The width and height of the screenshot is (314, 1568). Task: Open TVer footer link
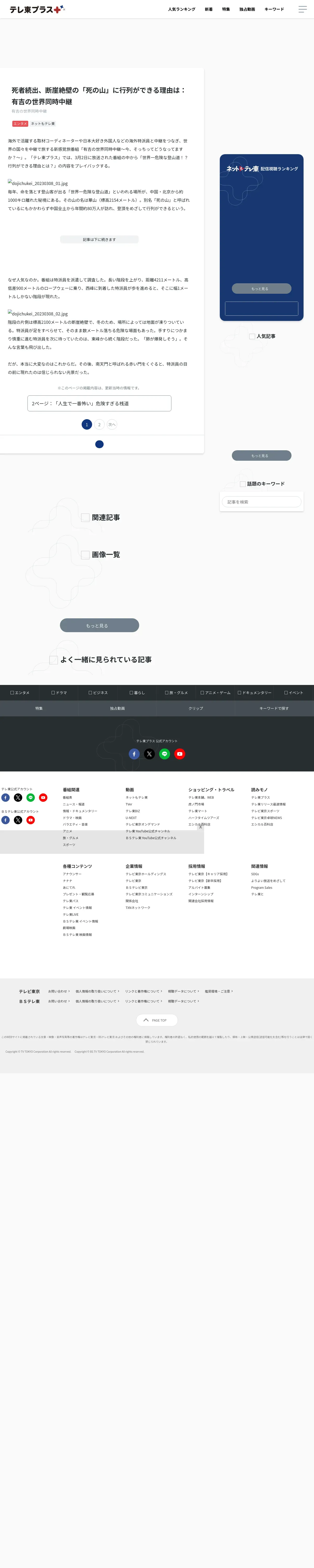pos(129,804)
